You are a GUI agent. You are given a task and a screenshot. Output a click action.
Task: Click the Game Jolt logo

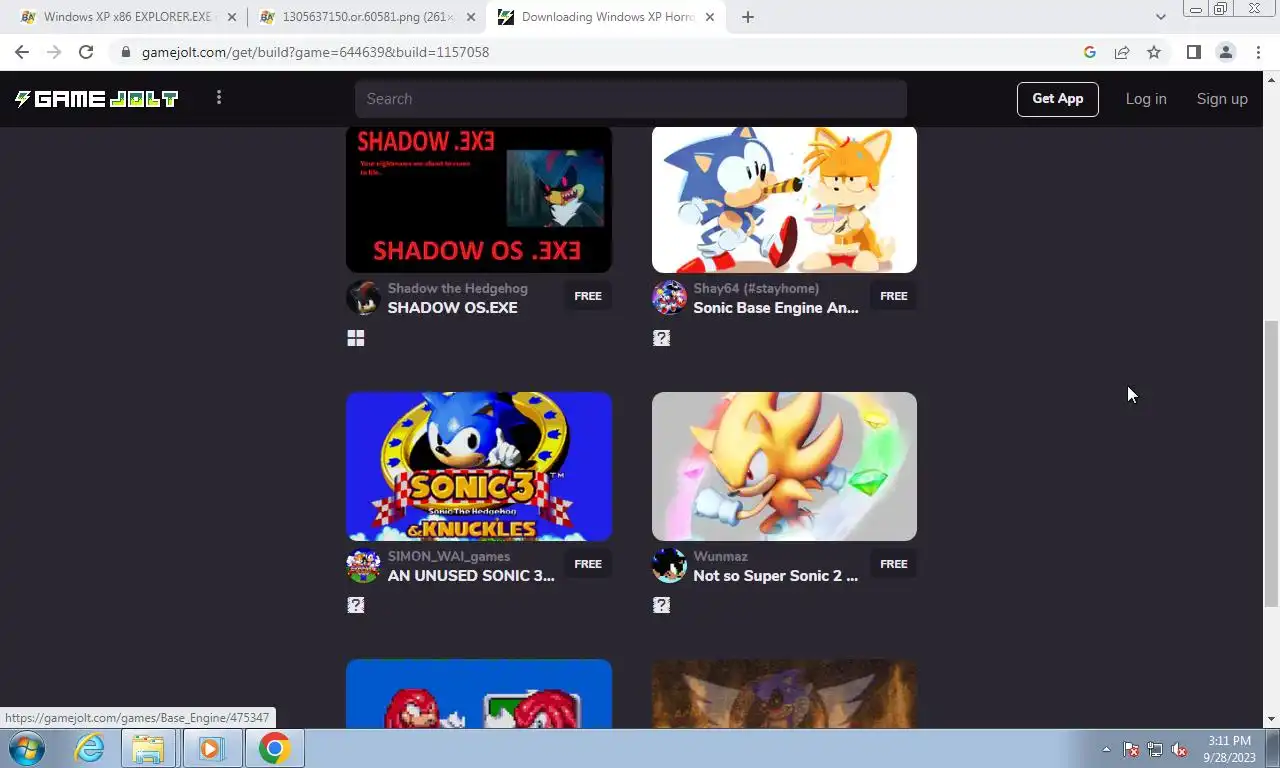coord(97,98)
